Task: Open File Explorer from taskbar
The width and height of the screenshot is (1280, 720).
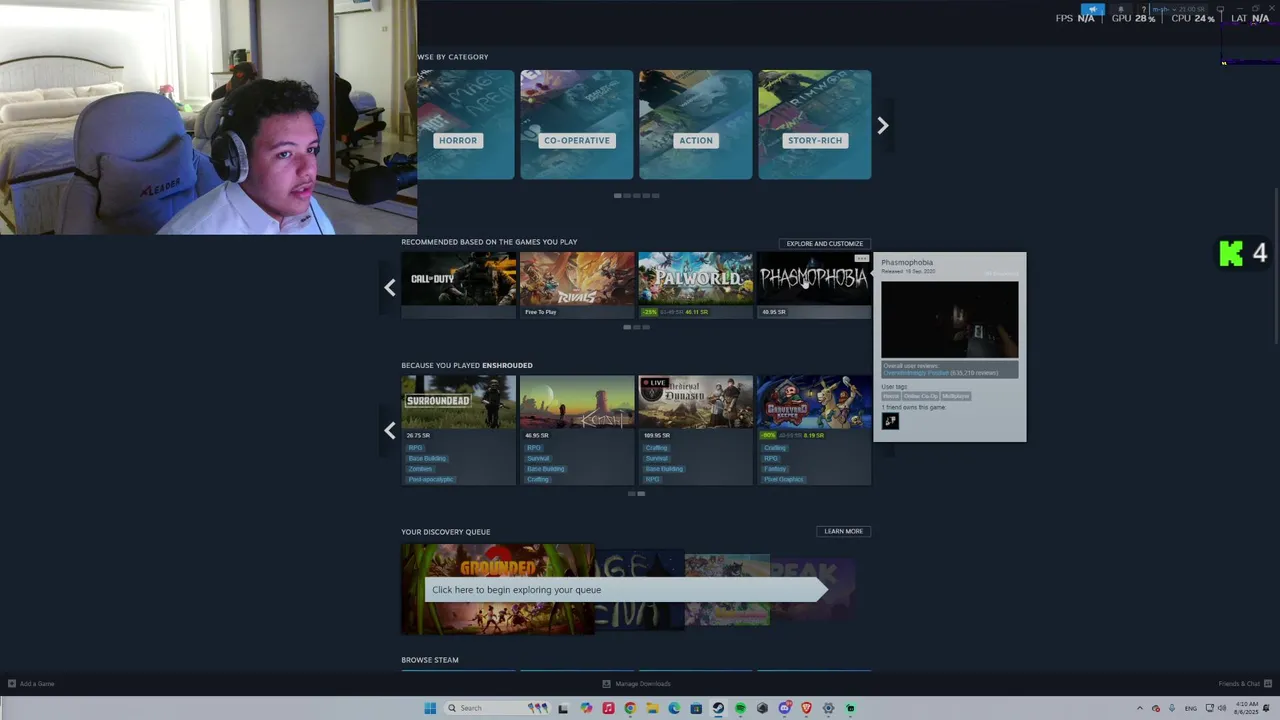Action: click(652, 708)
